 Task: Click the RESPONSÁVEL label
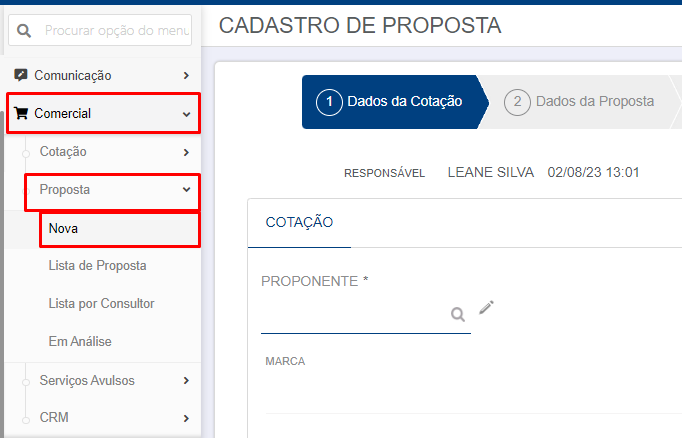(x=384, y=173)
